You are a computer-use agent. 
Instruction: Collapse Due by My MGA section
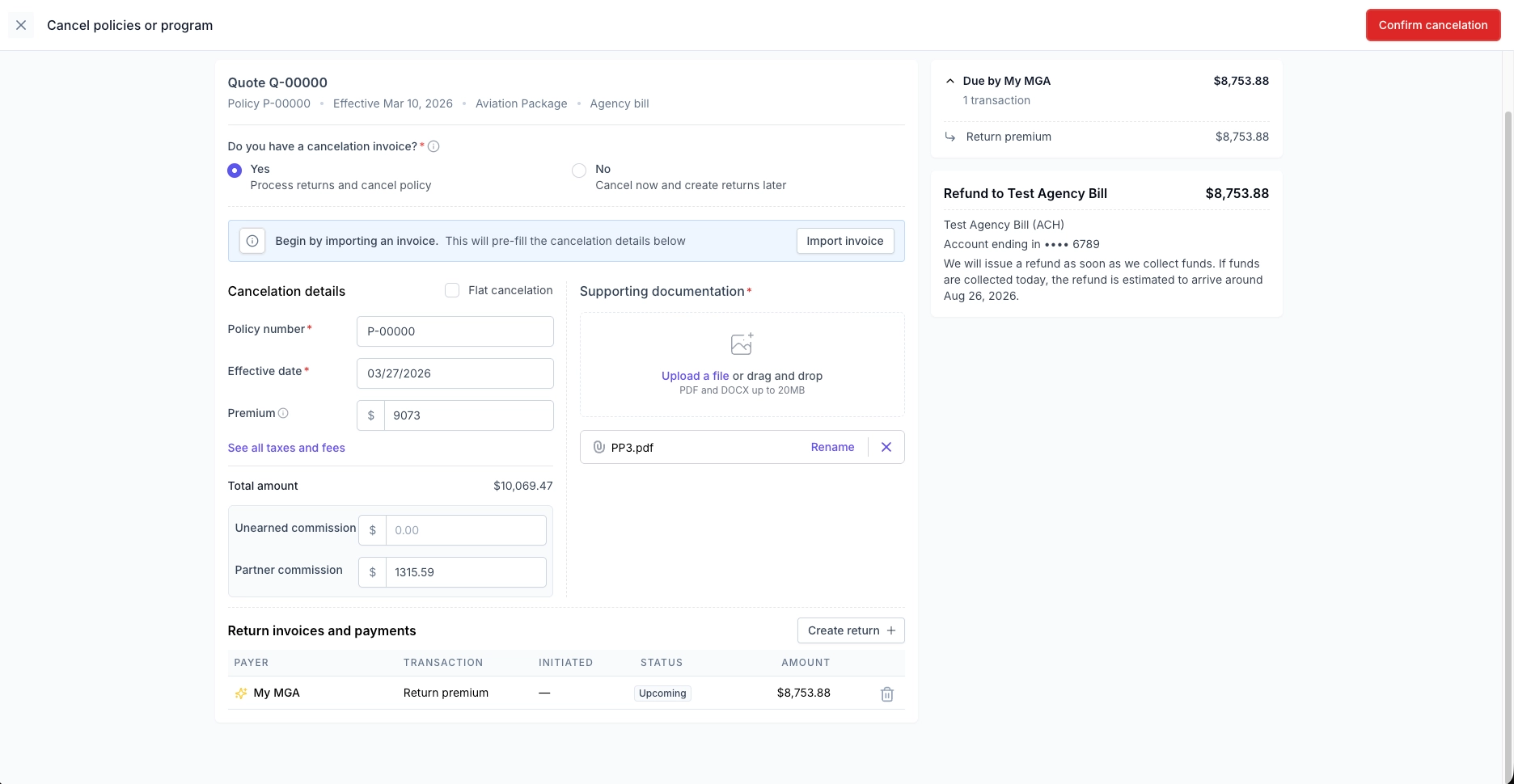pos(949,81)
